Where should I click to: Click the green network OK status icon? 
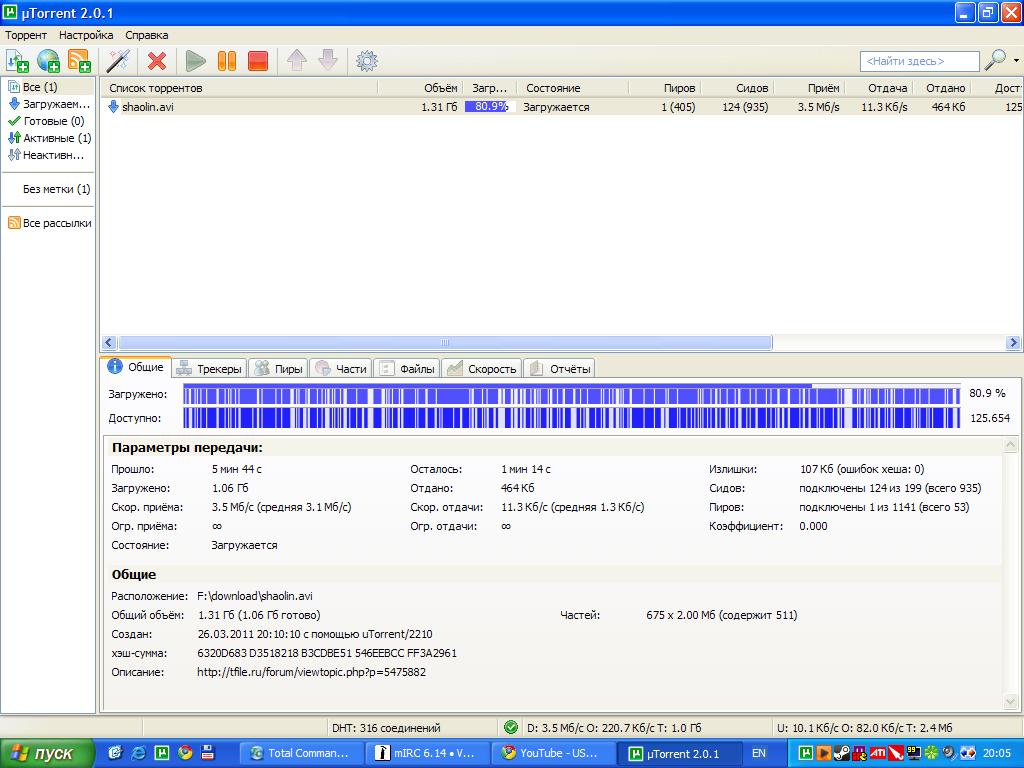[511, 727]
